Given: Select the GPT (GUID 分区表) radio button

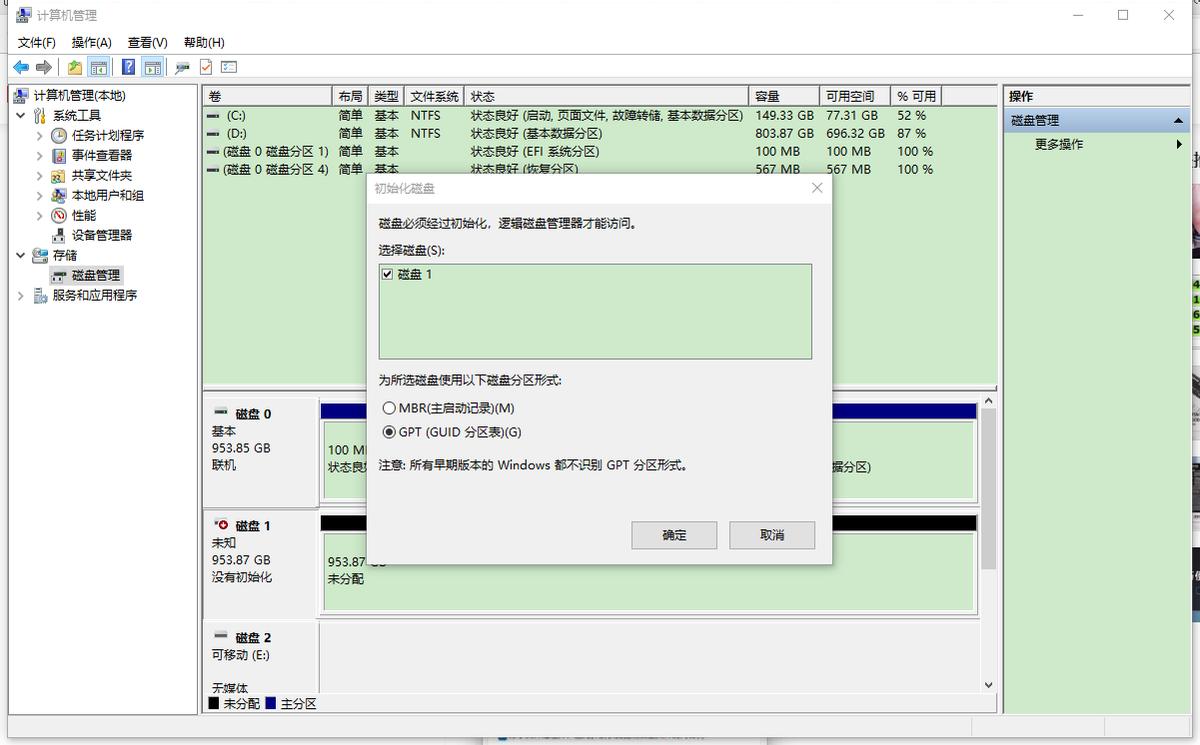Looking at the screenshot, I should pyautogui.click(x=390, y=432).
